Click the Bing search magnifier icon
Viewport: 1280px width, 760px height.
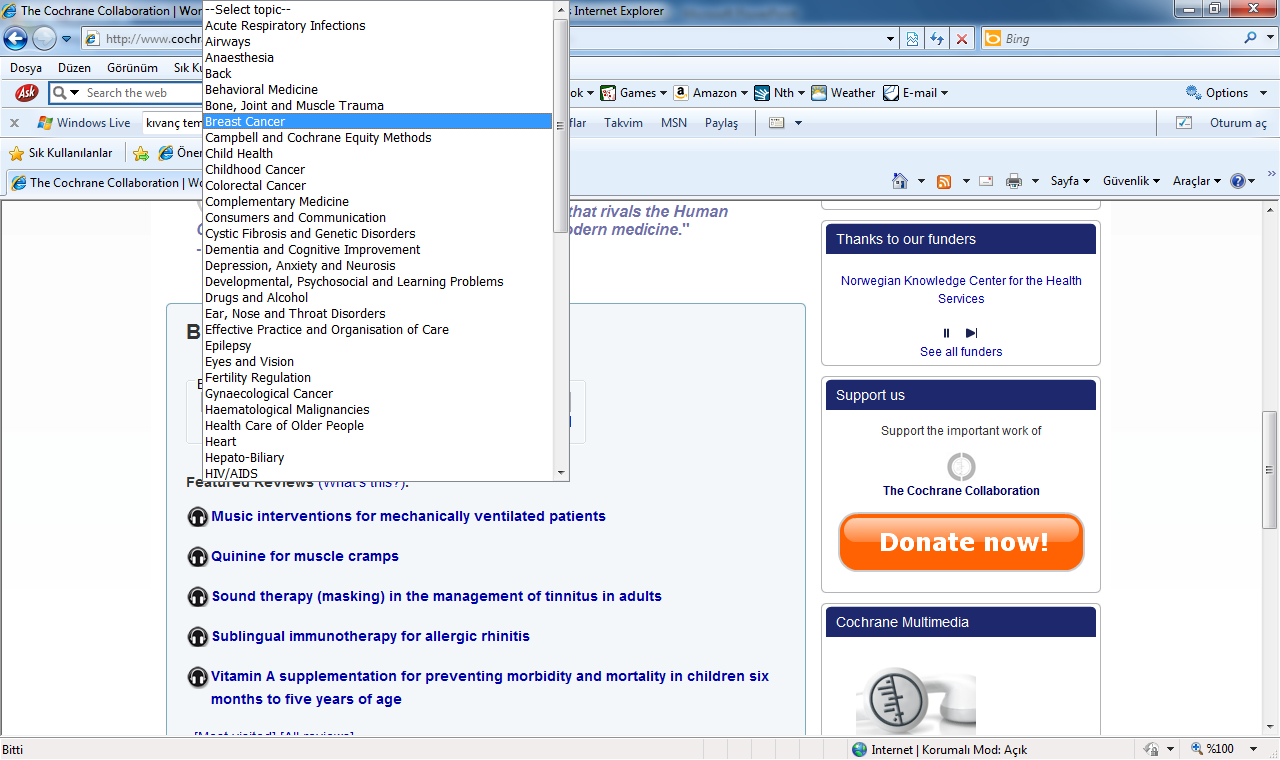(1250, 38)
